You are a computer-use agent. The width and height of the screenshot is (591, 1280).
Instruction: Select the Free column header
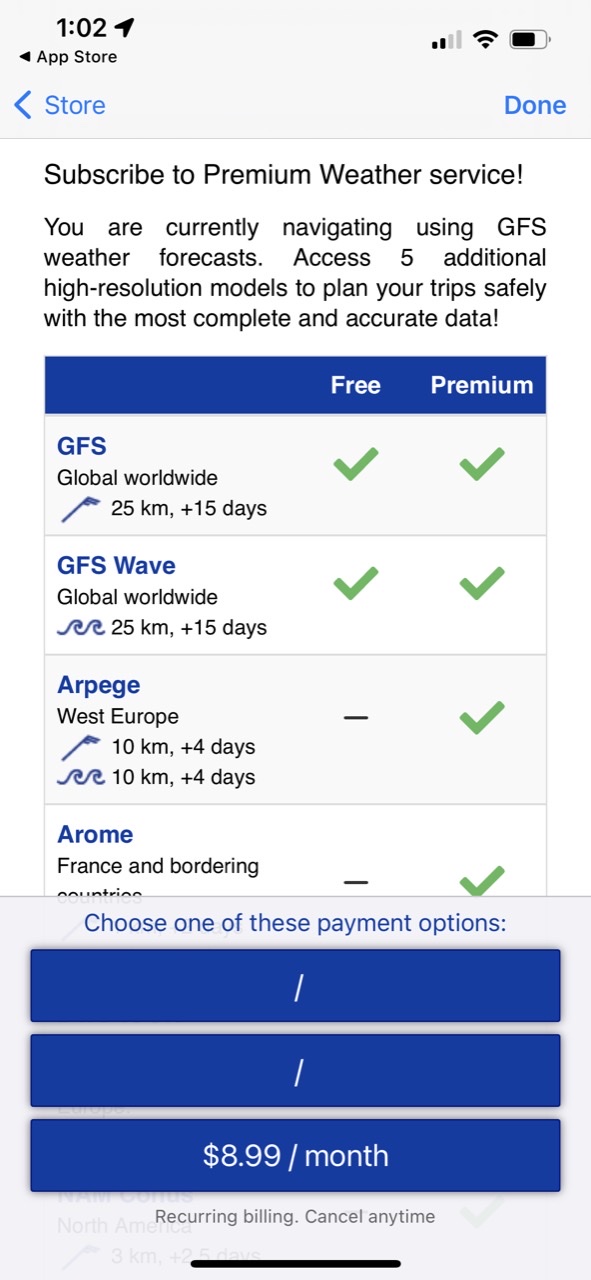pos(355,384)
